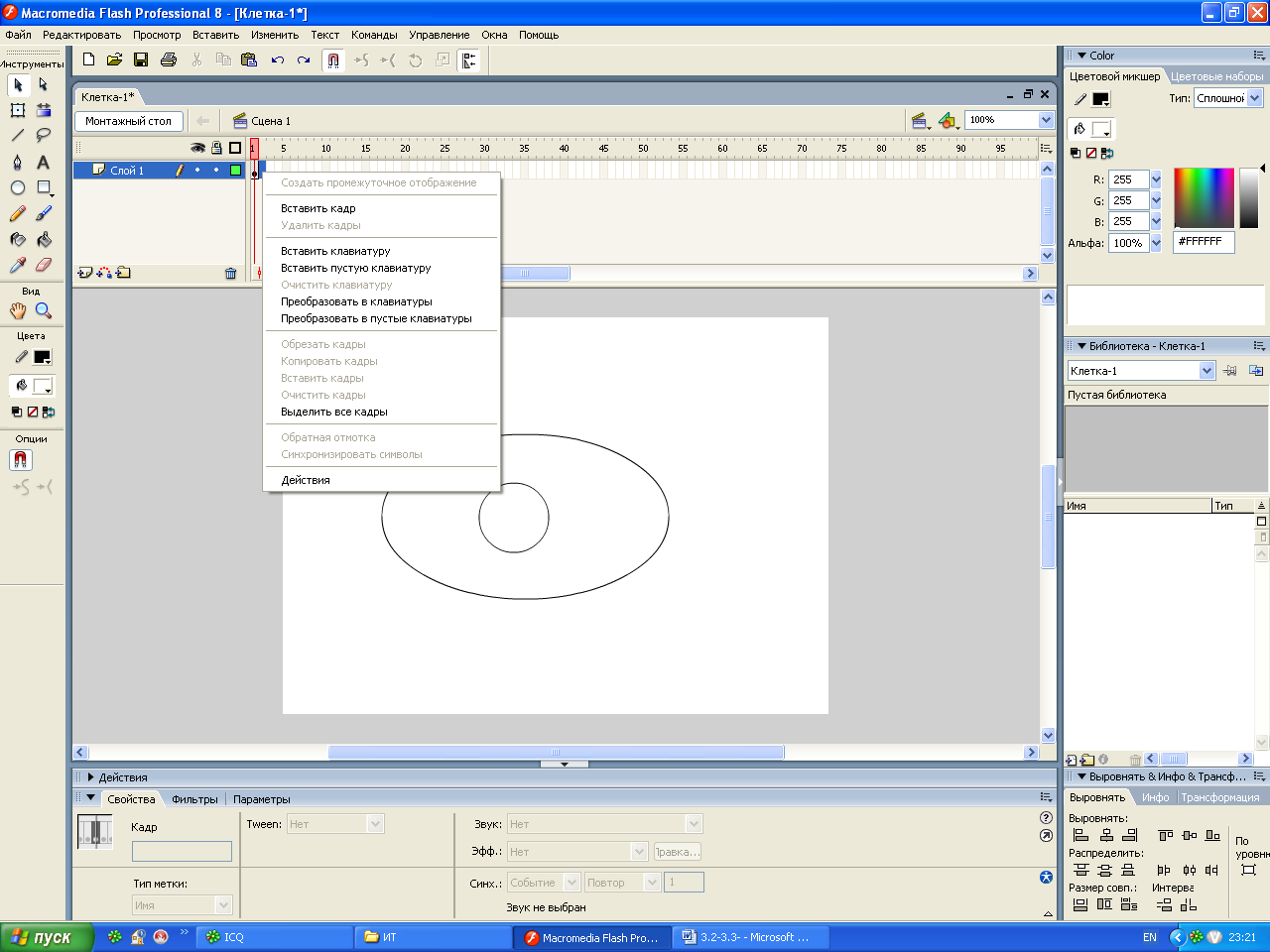Open the Файл menu
The width and height of the screenshot is (1270, 952).
click(x=18, y=35)
